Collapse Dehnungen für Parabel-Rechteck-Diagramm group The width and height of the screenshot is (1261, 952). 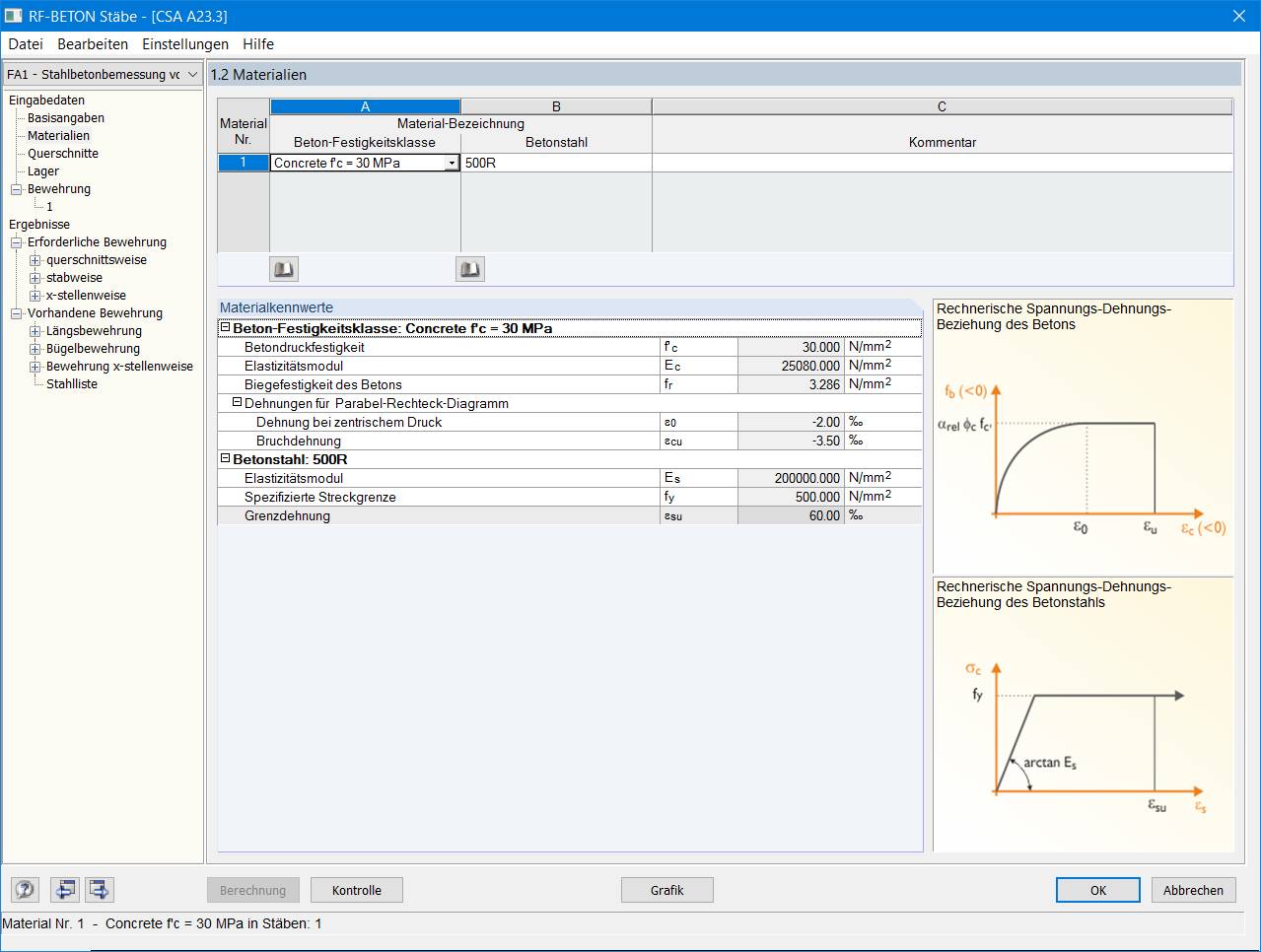(237, 402)
